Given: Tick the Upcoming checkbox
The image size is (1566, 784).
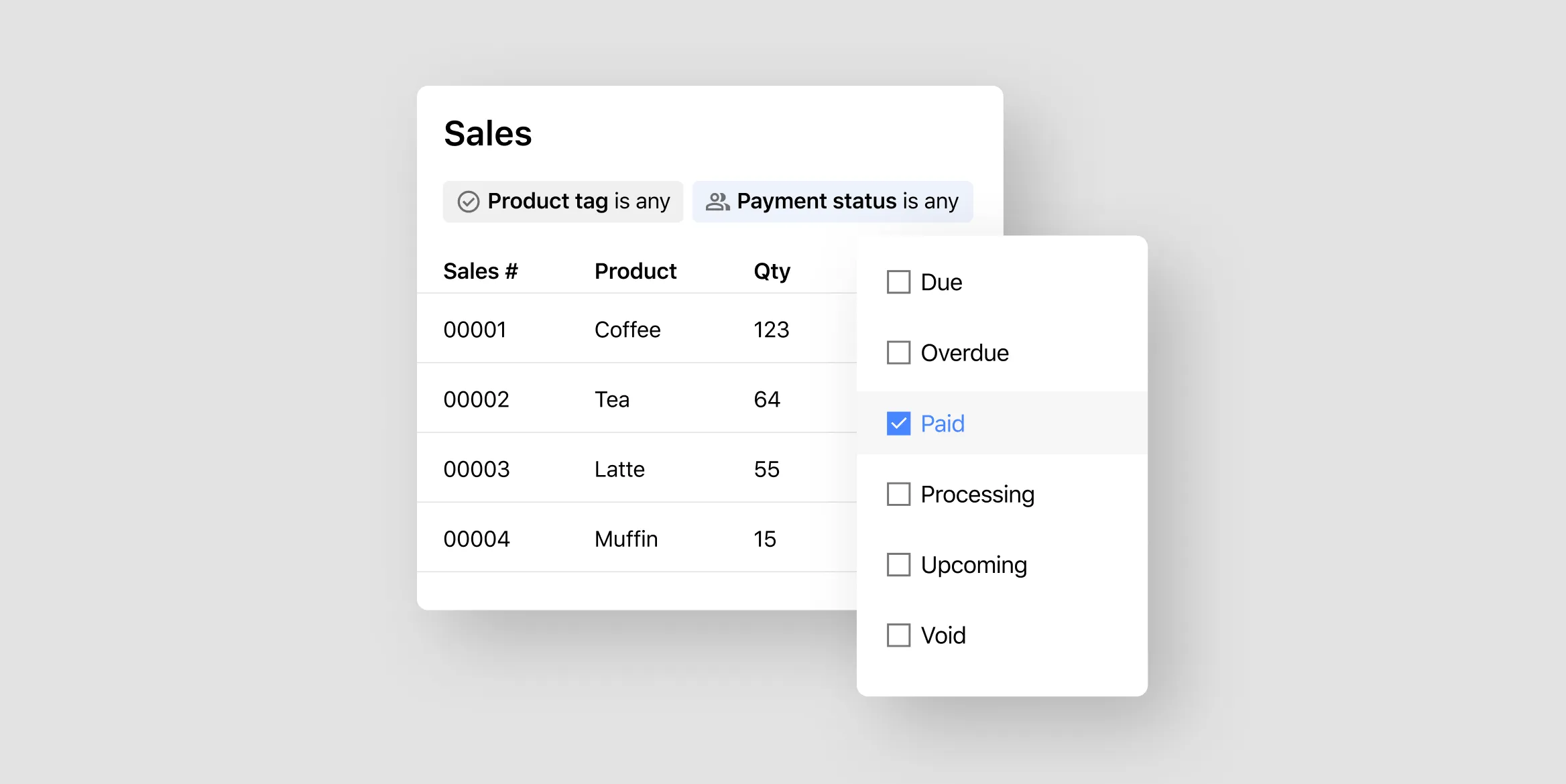Looking at the screenshot, I should click(x=898, y=565).
